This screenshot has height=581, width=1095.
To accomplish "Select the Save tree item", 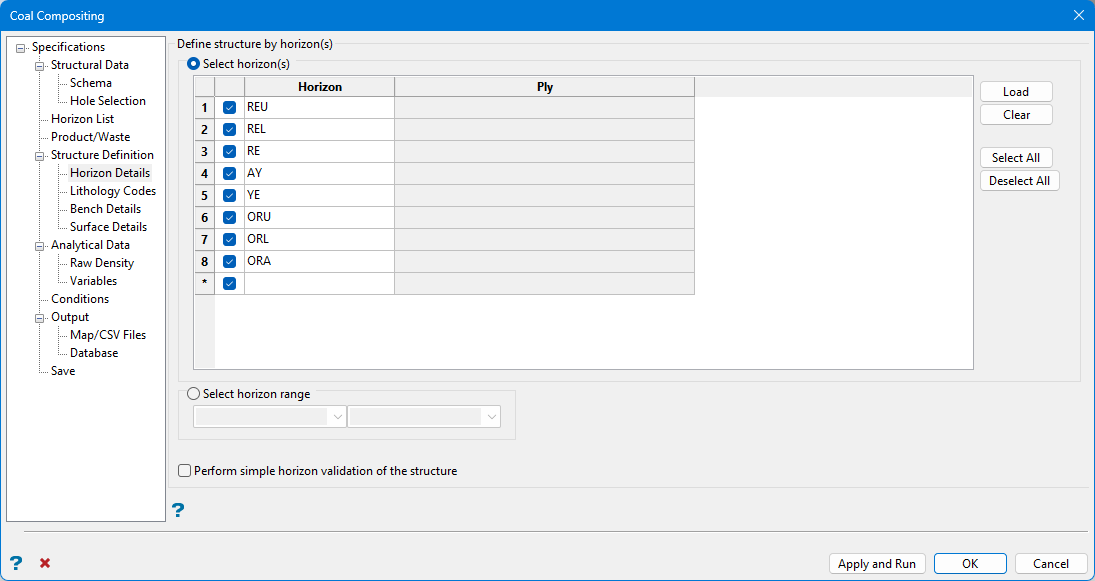I will 63,371.
